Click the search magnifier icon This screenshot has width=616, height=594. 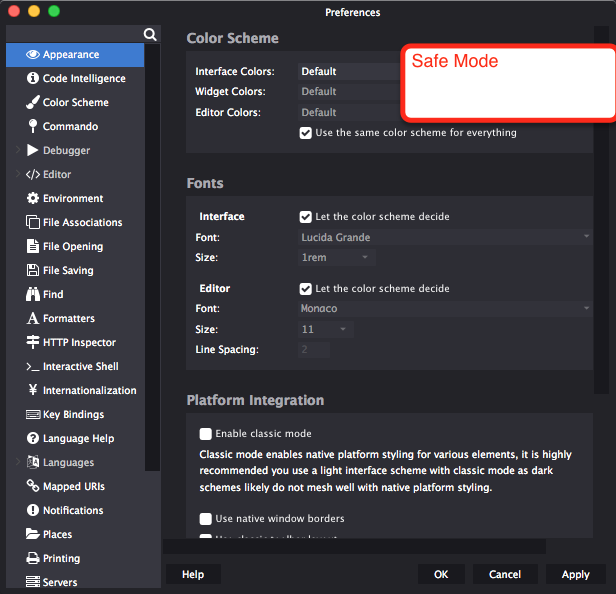150,35
